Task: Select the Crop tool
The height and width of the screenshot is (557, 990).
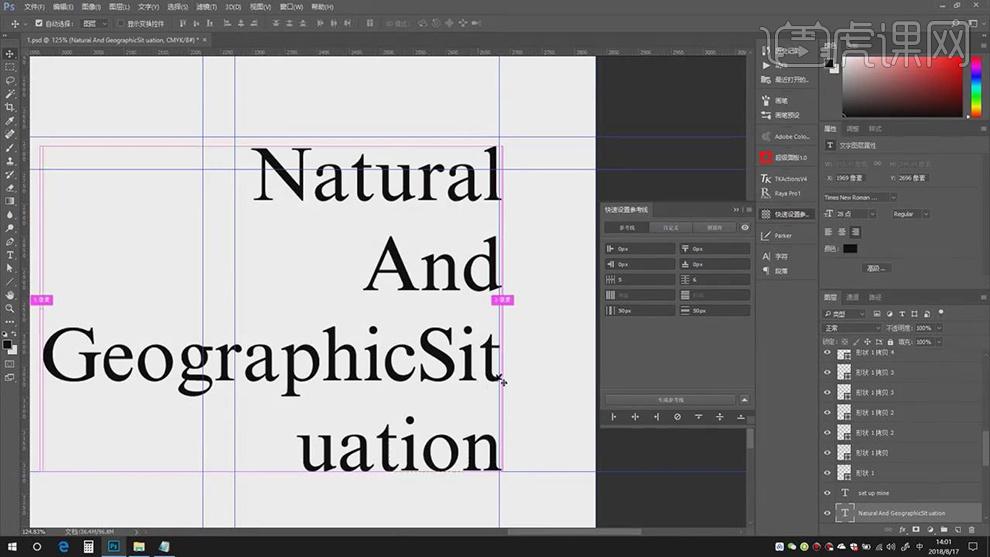Action: (10, 107)
